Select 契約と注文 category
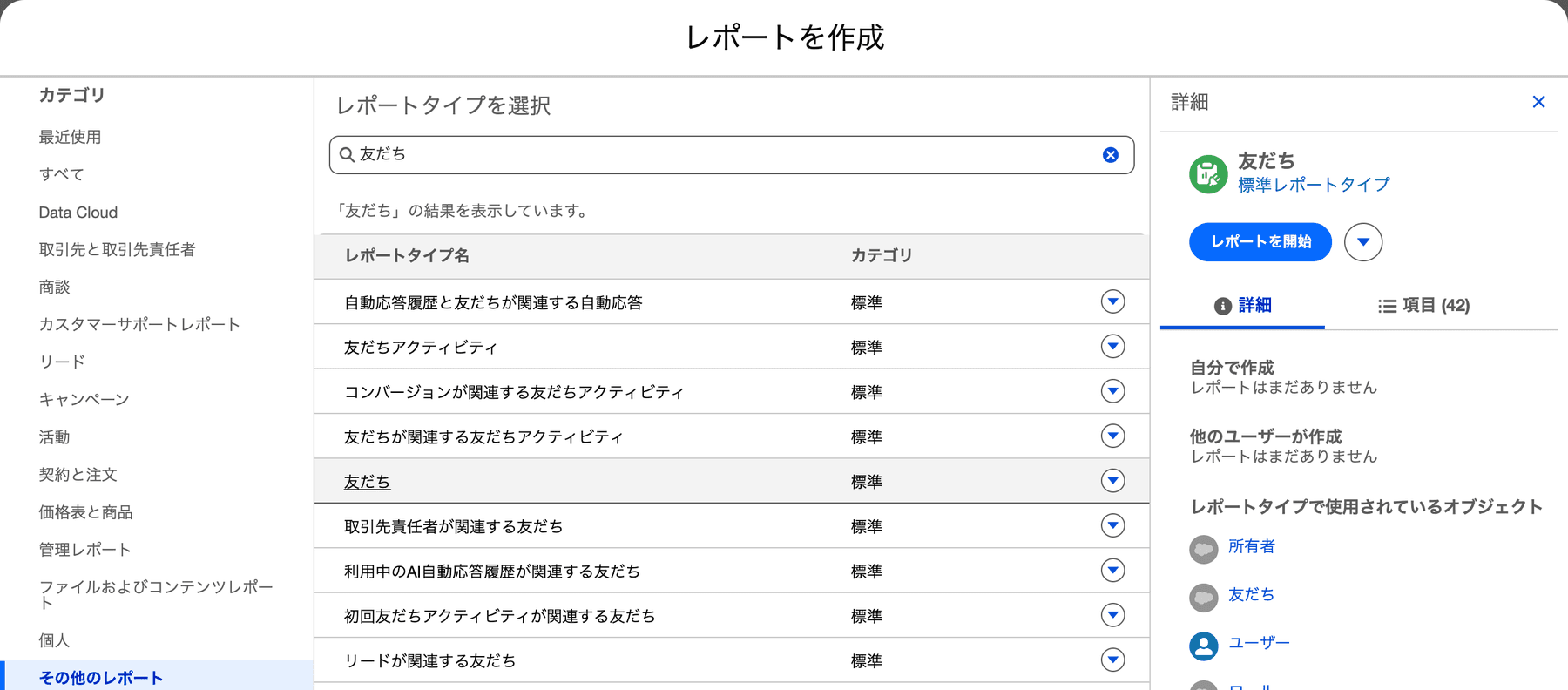The height and width of the screenshot is (690, 1568). (x=78, y=474)
